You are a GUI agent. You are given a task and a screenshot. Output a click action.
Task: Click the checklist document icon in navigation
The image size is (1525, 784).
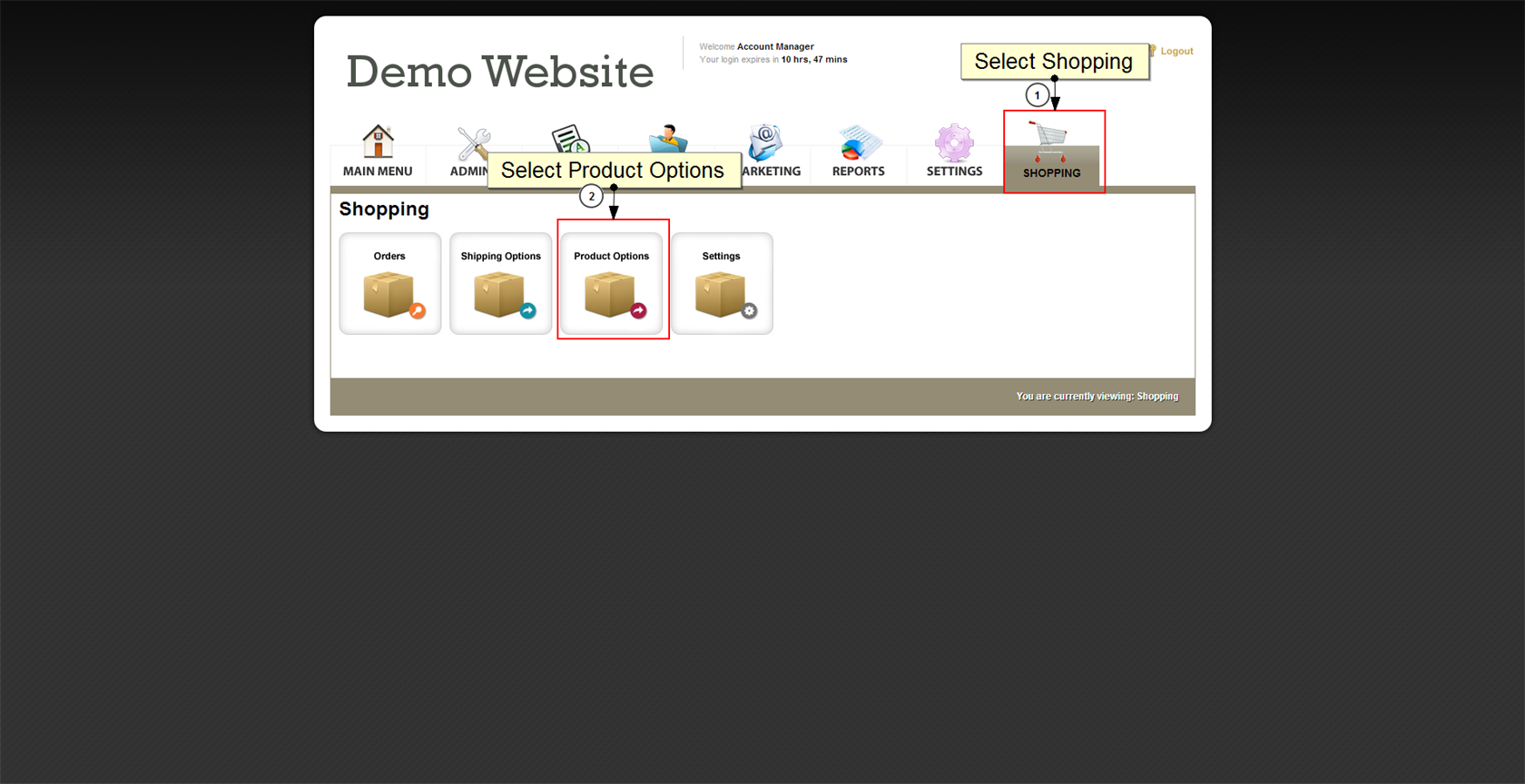(570, 139)
